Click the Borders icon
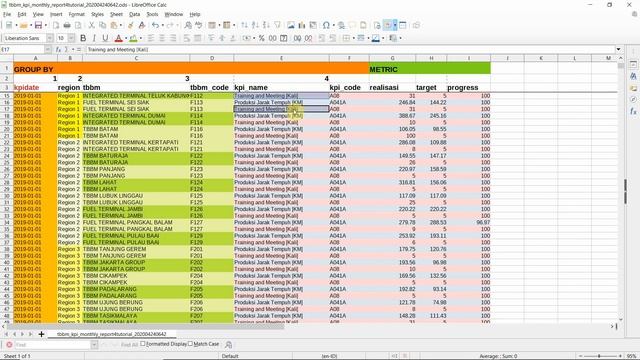This screenshot has height=360, width=640. 346,38
